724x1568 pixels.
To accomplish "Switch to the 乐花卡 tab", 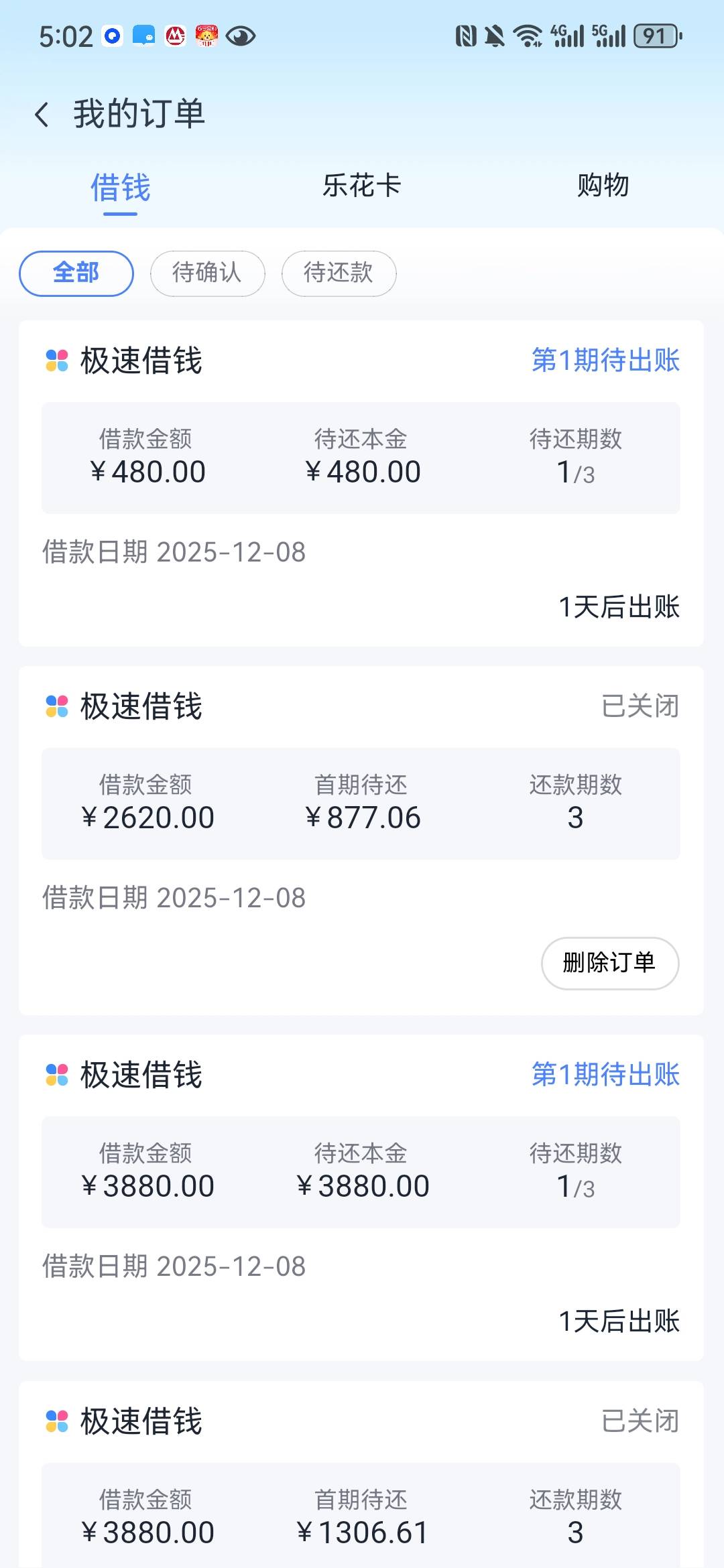I will (x=362, y=186).
